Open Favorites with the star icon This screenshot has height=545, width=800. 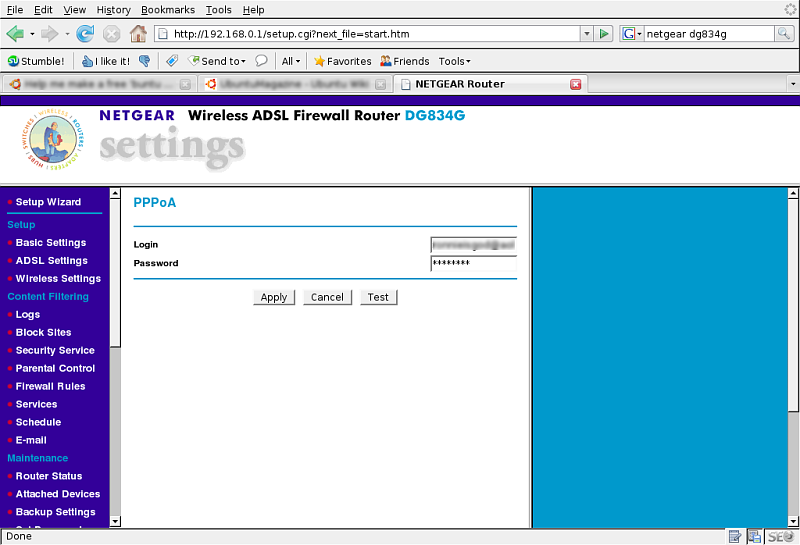pos(342,61)
